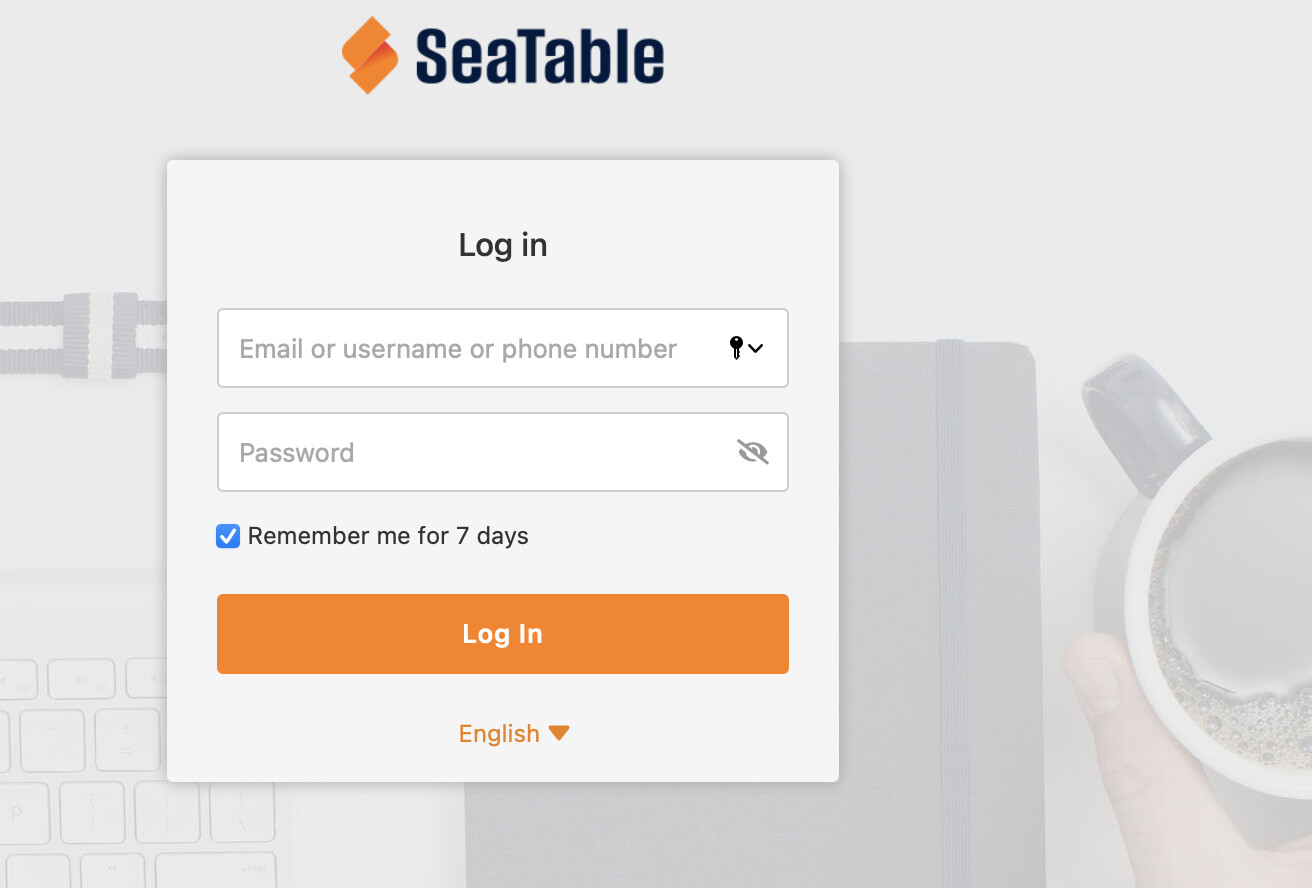
Task: Click the crossed-out eye icon in Password field
Action: (x=753, y=452)
